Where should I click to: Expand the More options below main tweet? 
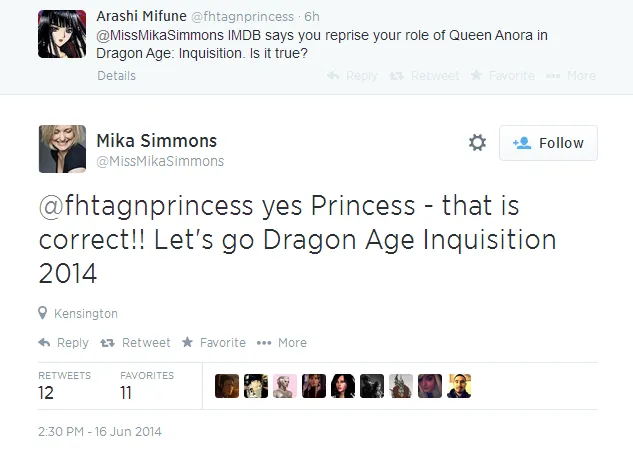[x=282, y=342]
